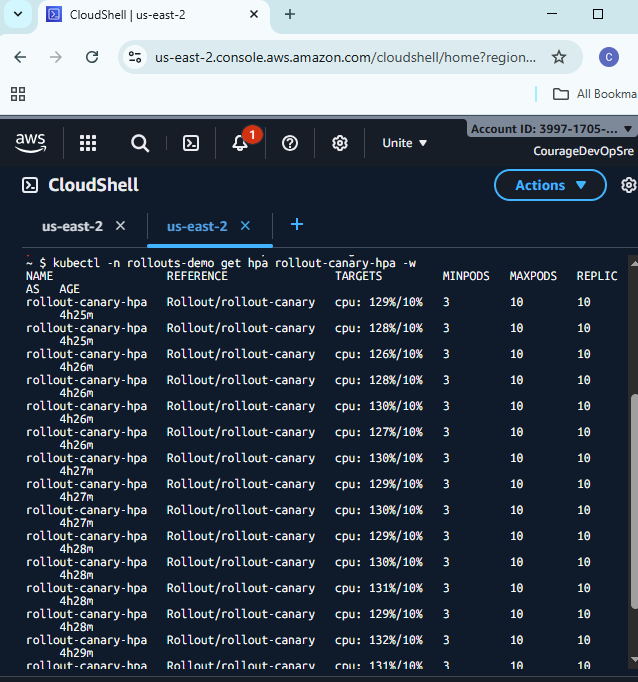The height and width of the screenshot is (682, 638).
Task: Add a new CloudShell terminal tab
Action: (x=296, y=225)
